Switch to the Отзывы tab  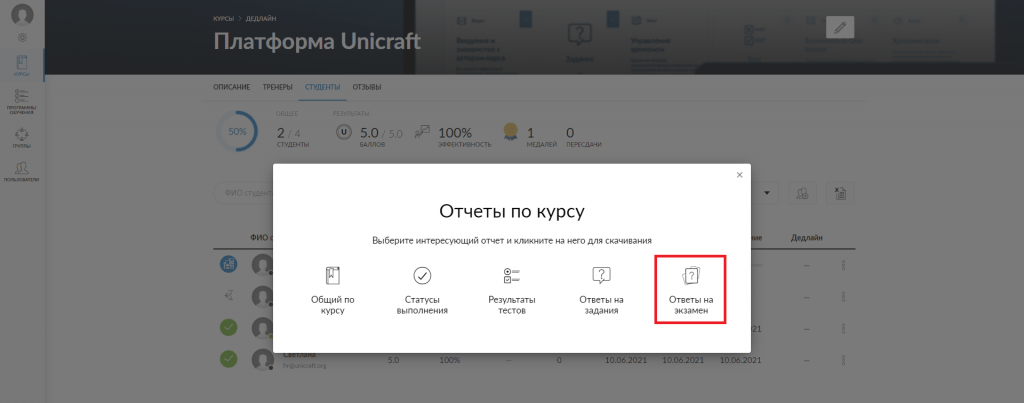pos(367,87)
